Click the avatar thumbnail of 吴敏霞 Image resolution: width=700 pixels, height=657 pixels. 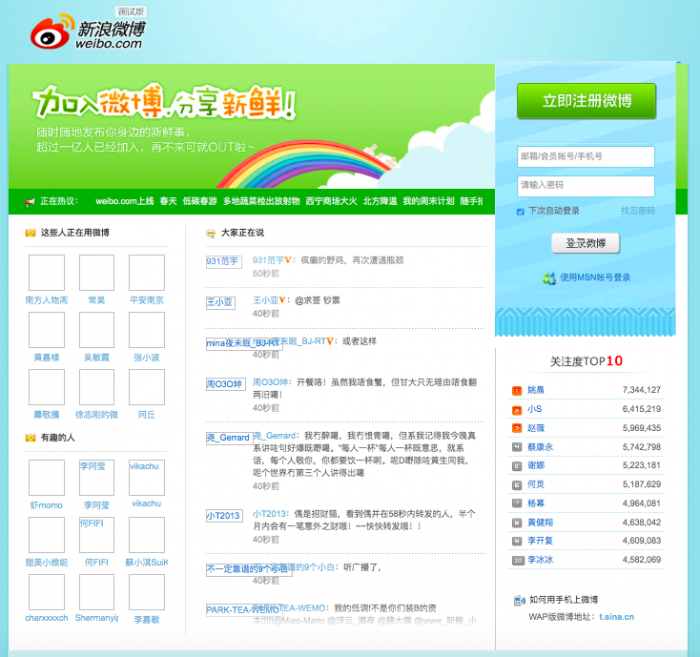click(96, 330)
